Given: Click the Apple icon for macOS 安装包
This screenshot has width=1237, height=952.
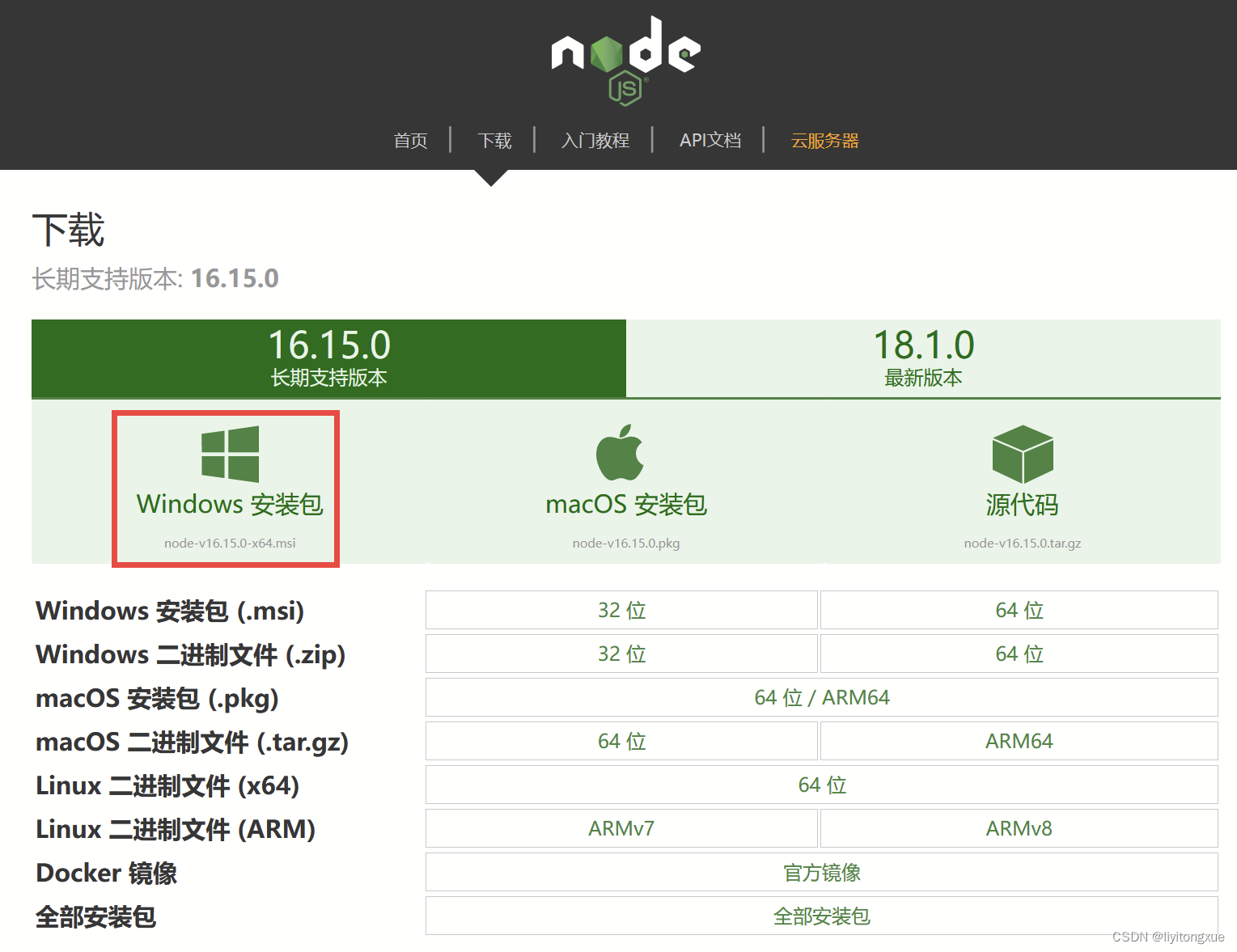Looking at the screenshot, I should click(619, 453).
